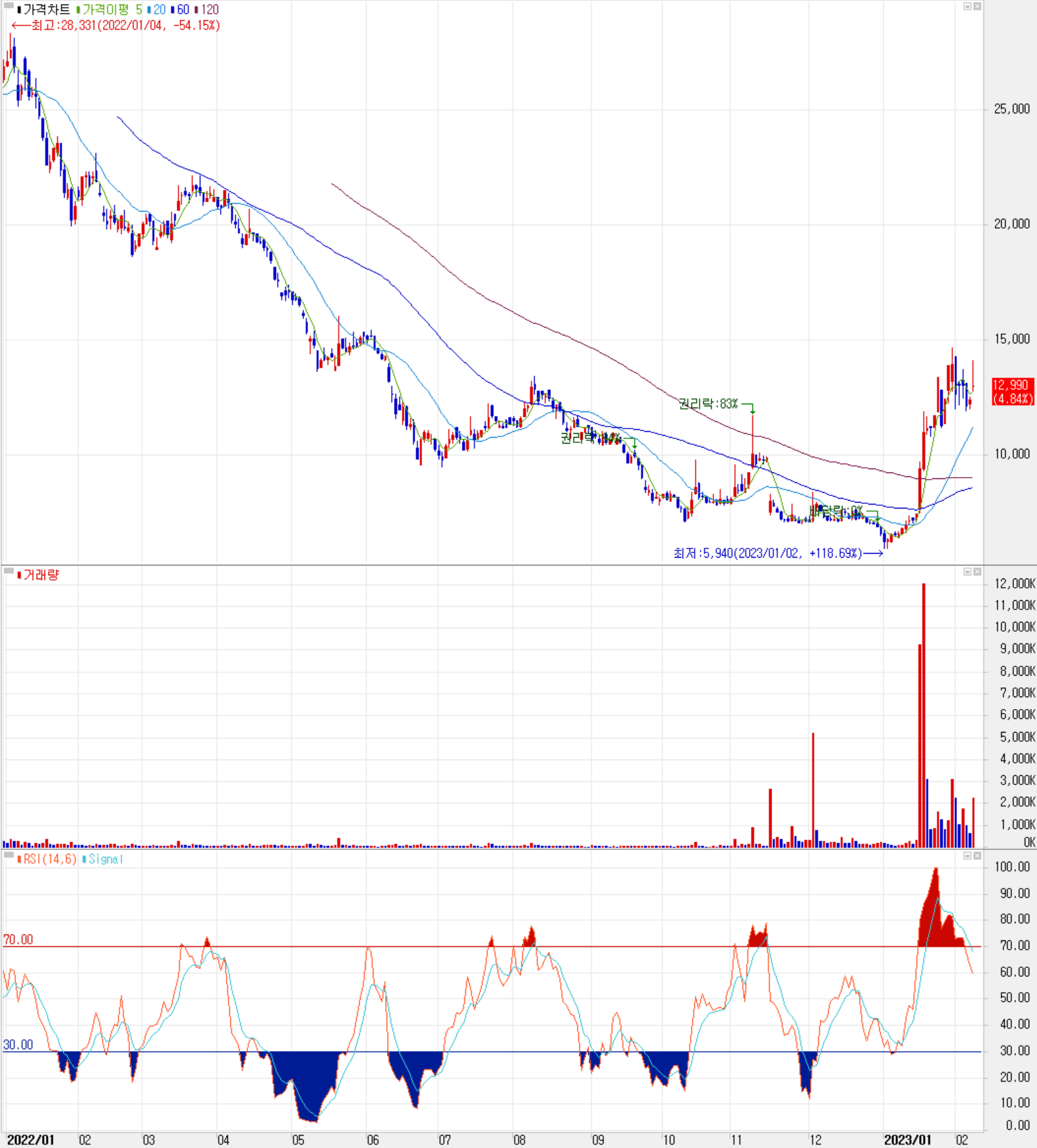Click the 최저:5,940 low price annotation
1037x1148 pixels.
778,554
